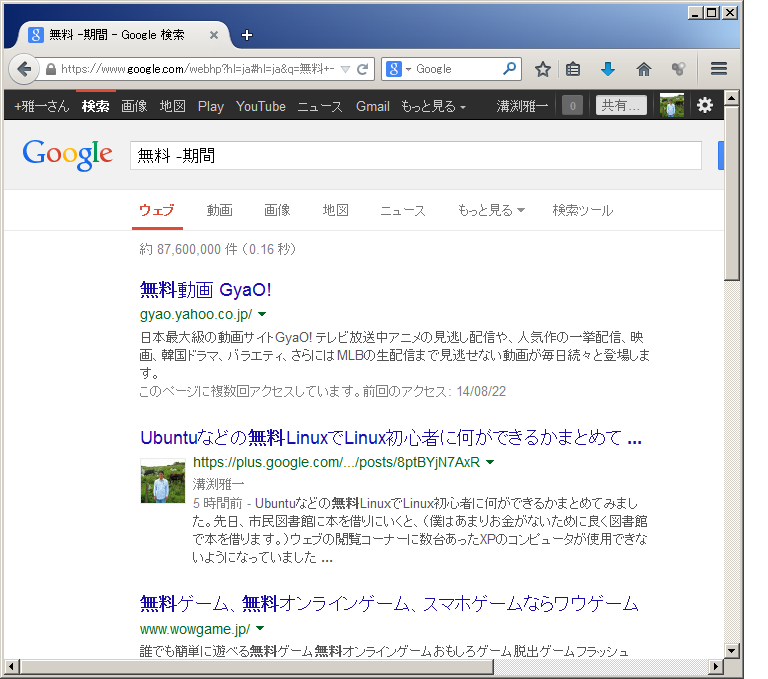Open the Firefox hamburger menu

719,69
